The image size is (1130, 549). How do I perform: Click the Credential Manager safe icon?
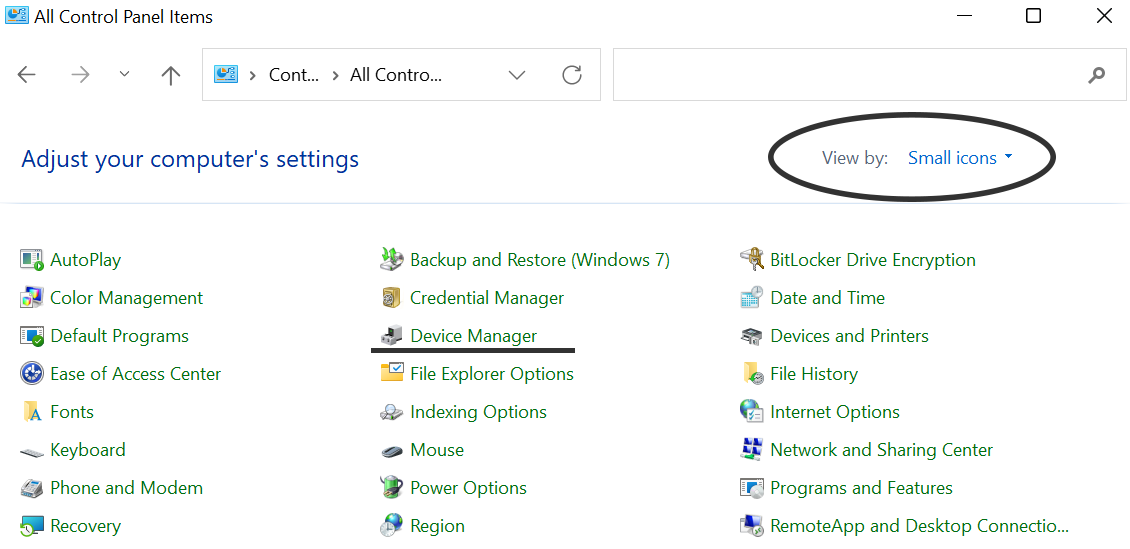(x=391, y=298)
